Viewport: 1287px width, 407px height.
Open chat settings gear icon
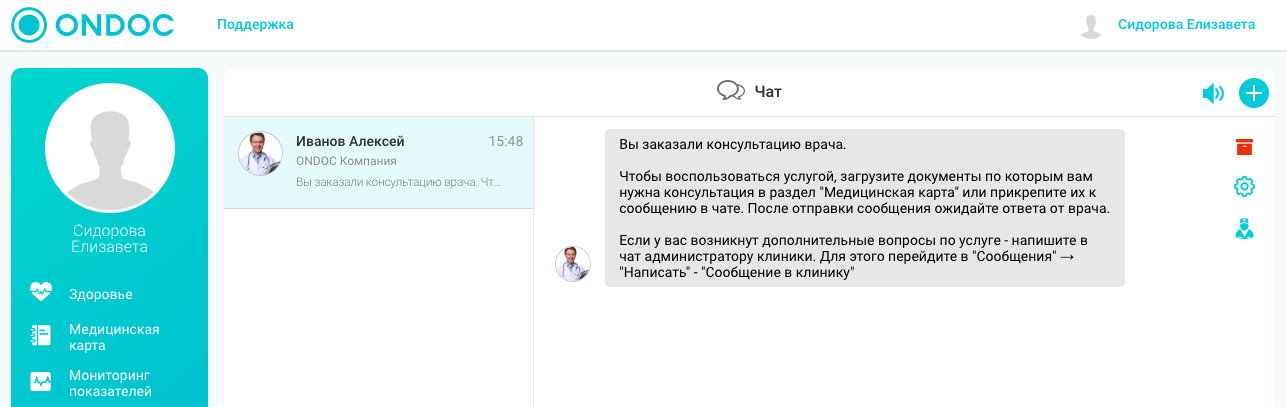[1244, 186]
